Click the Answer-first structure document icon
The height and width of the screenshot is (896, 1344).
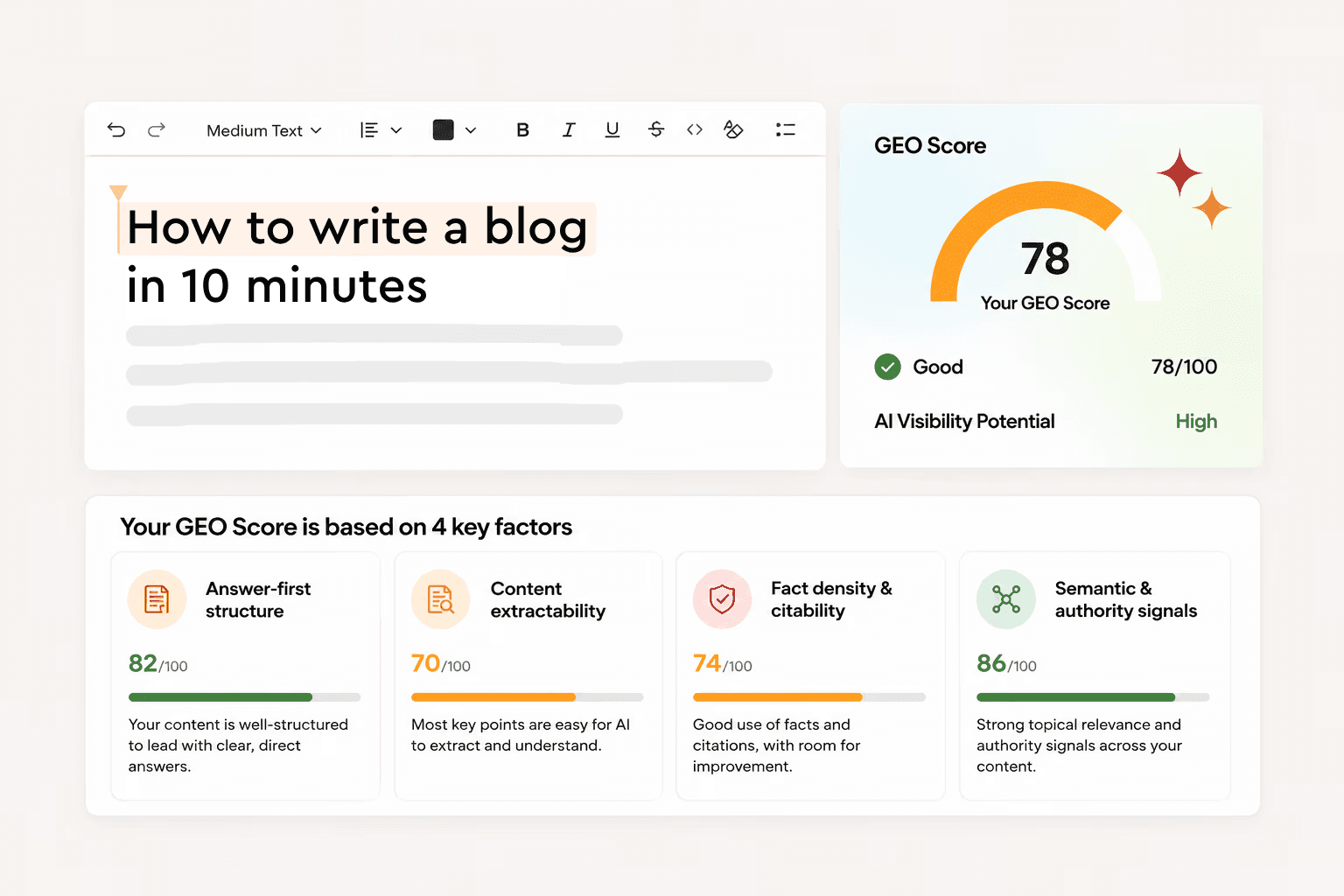157,599
